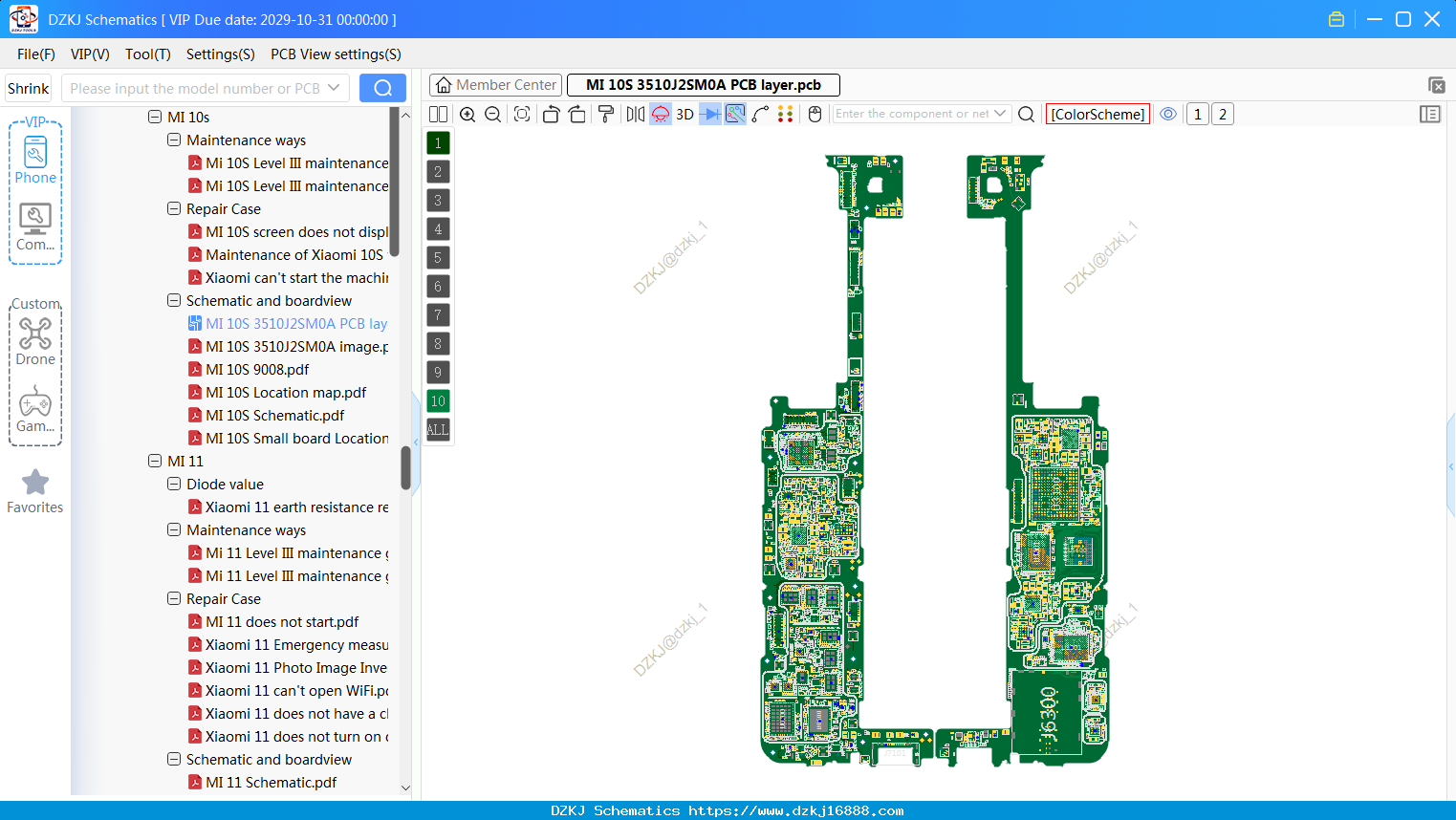Open the Phone category in sidebar
The width and height of the screenshot is (1456, 820).
[35, 161]
